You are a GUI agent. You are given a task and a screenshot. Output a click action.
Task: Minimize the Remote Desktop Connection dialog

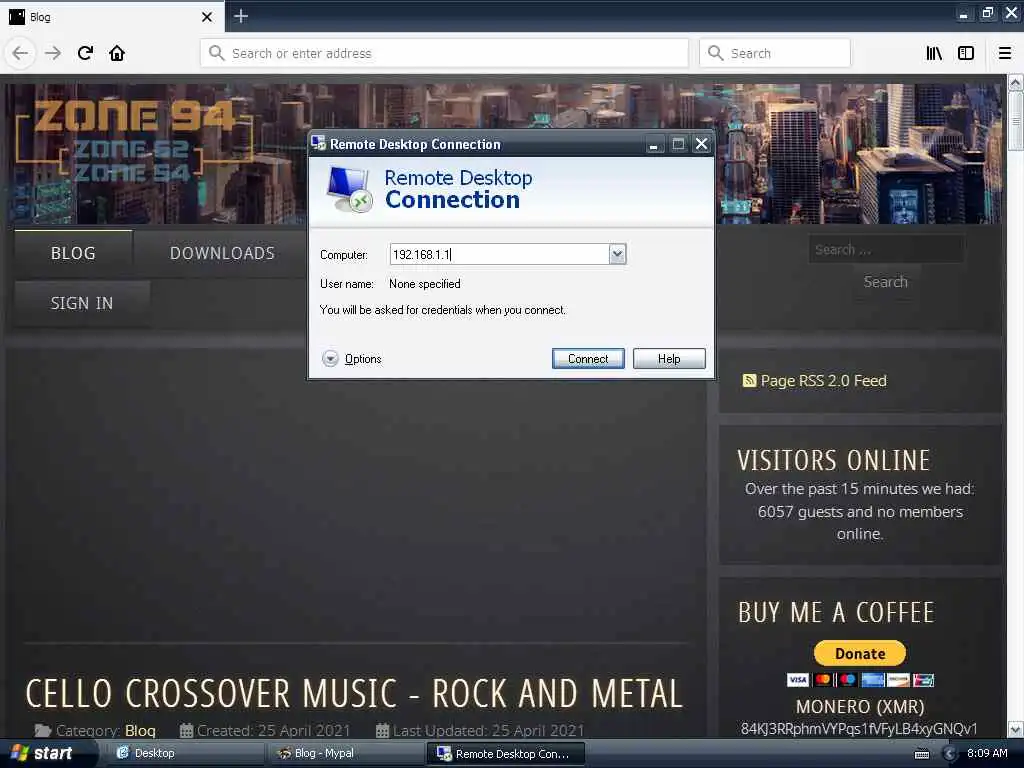pyautogui.click(x=653, y=144)
